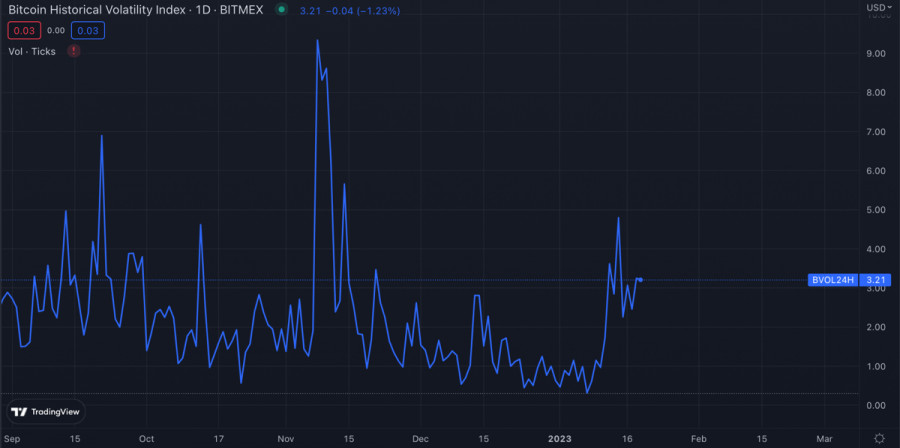Expand the USD currency dropdown
Viewport: 900px width, 448px height.
coord(876,8)
